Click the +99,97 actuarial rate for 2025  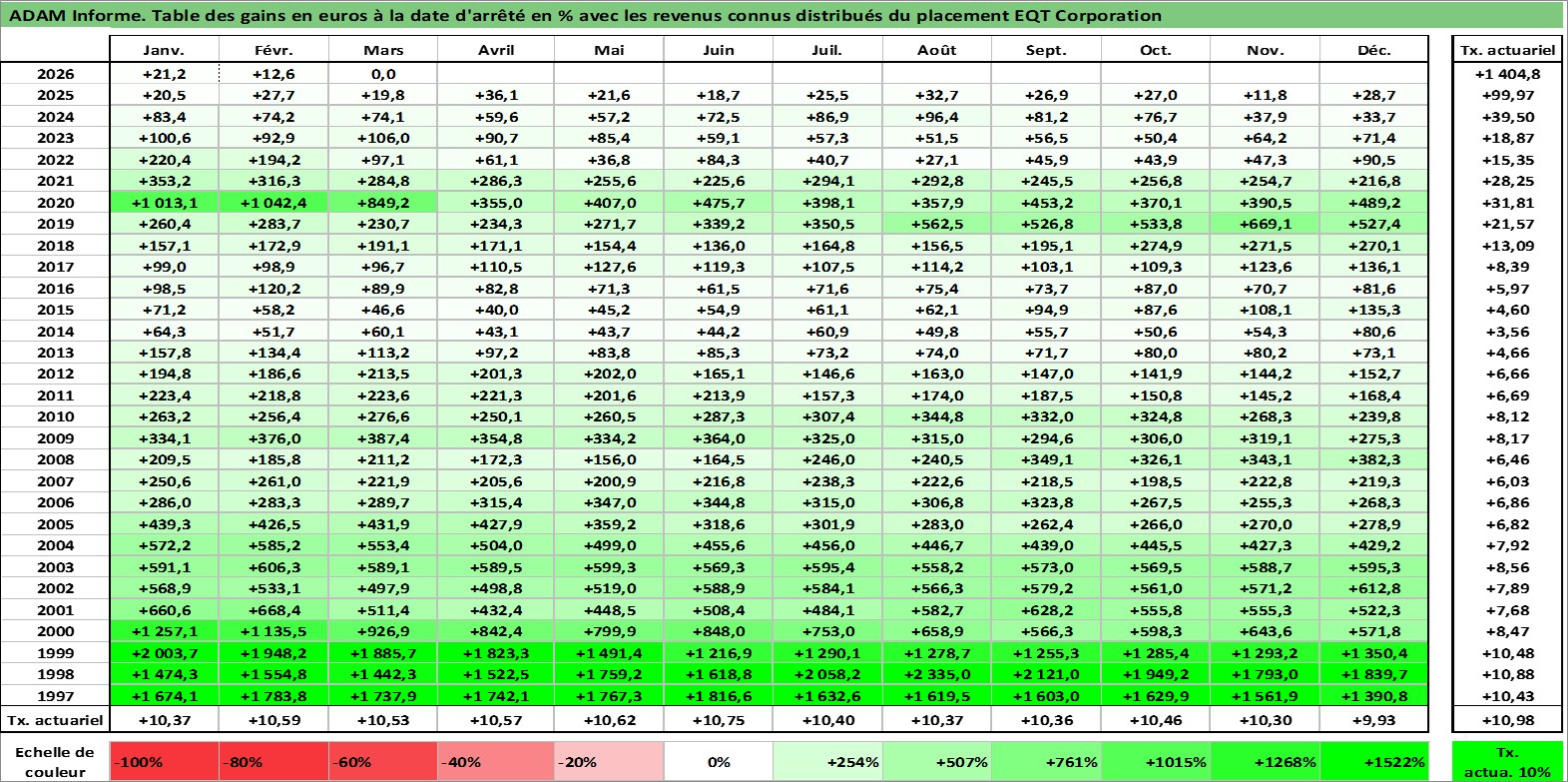pos(1507,95)
